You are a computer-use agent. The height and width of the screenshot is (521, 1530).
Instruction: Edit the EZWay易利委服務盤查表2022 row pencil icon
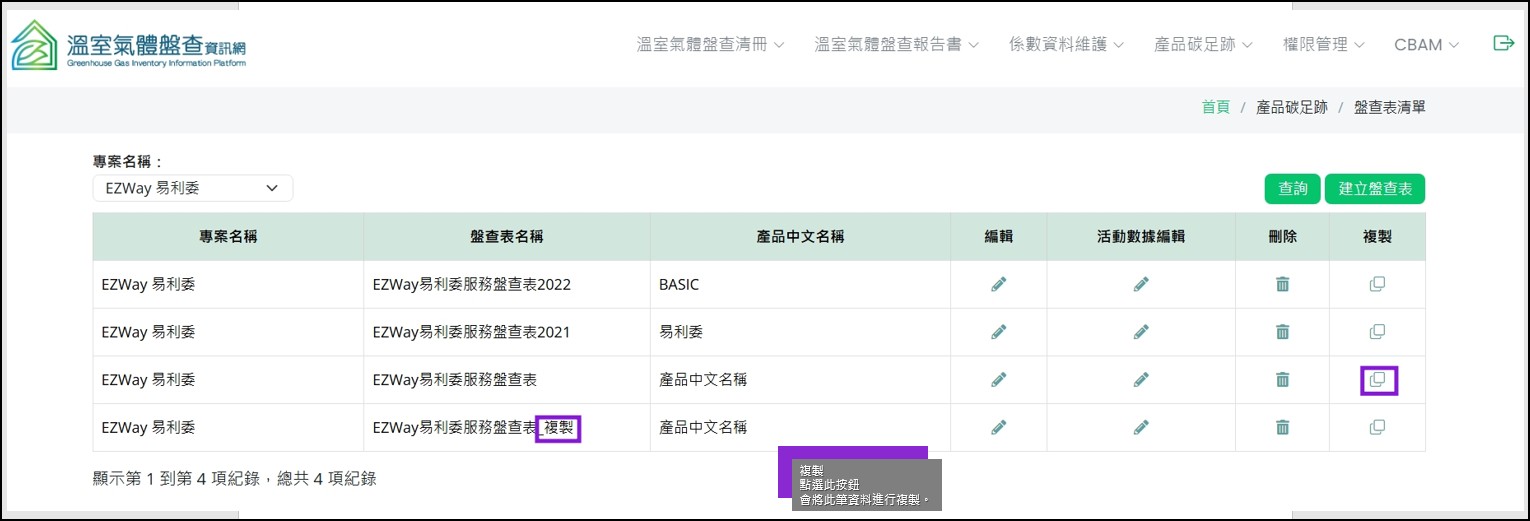coord(998,284)
